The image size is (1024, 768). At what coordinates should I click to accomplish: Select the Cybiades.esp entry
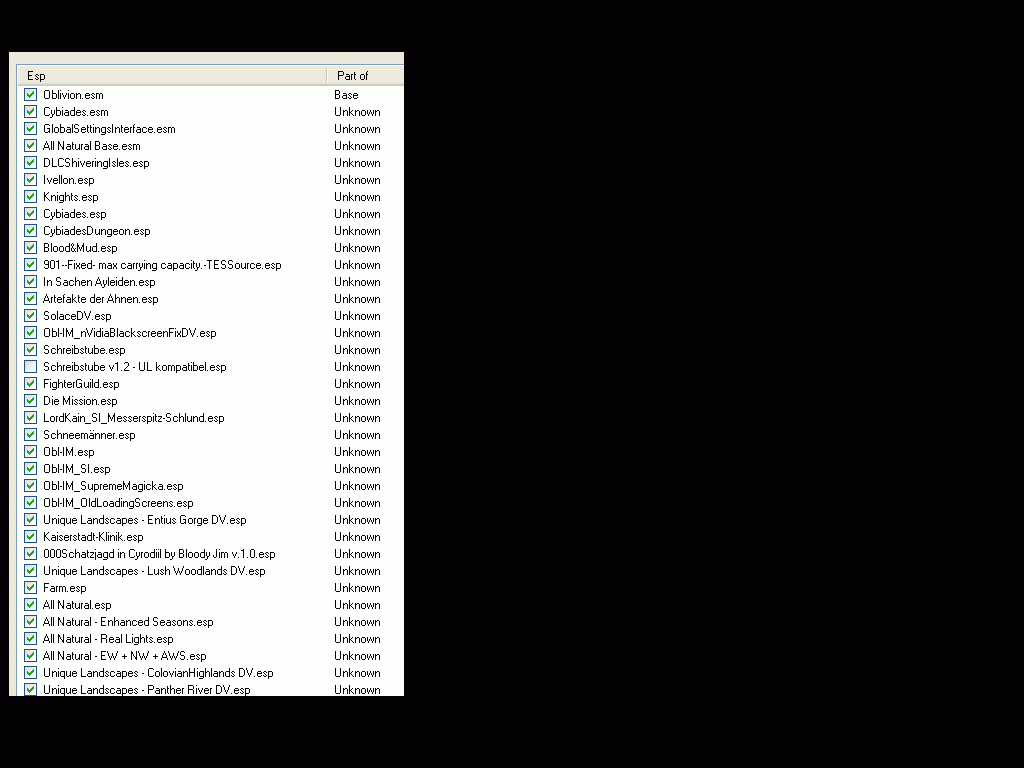74,214
